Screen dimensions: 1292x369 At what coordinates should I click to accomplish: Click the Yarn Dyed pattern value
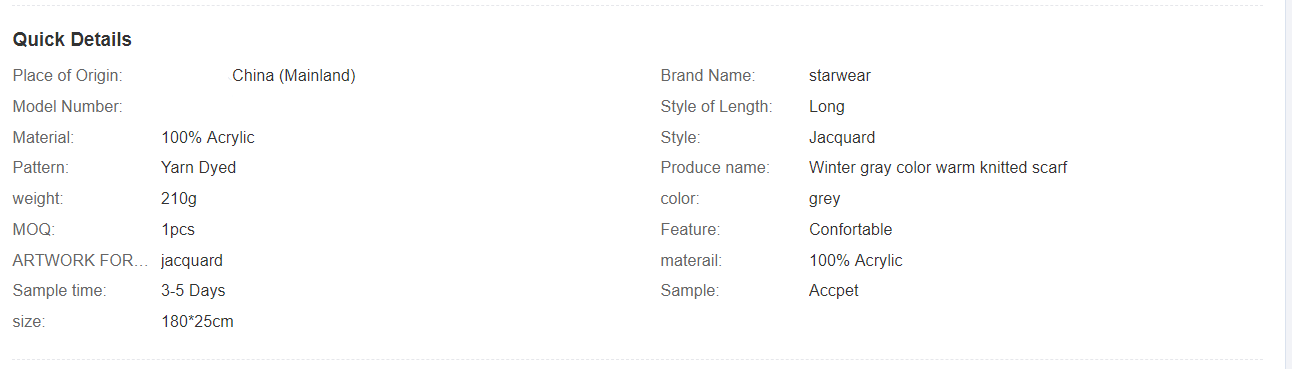pyautogui.click(x=198, y=168)
